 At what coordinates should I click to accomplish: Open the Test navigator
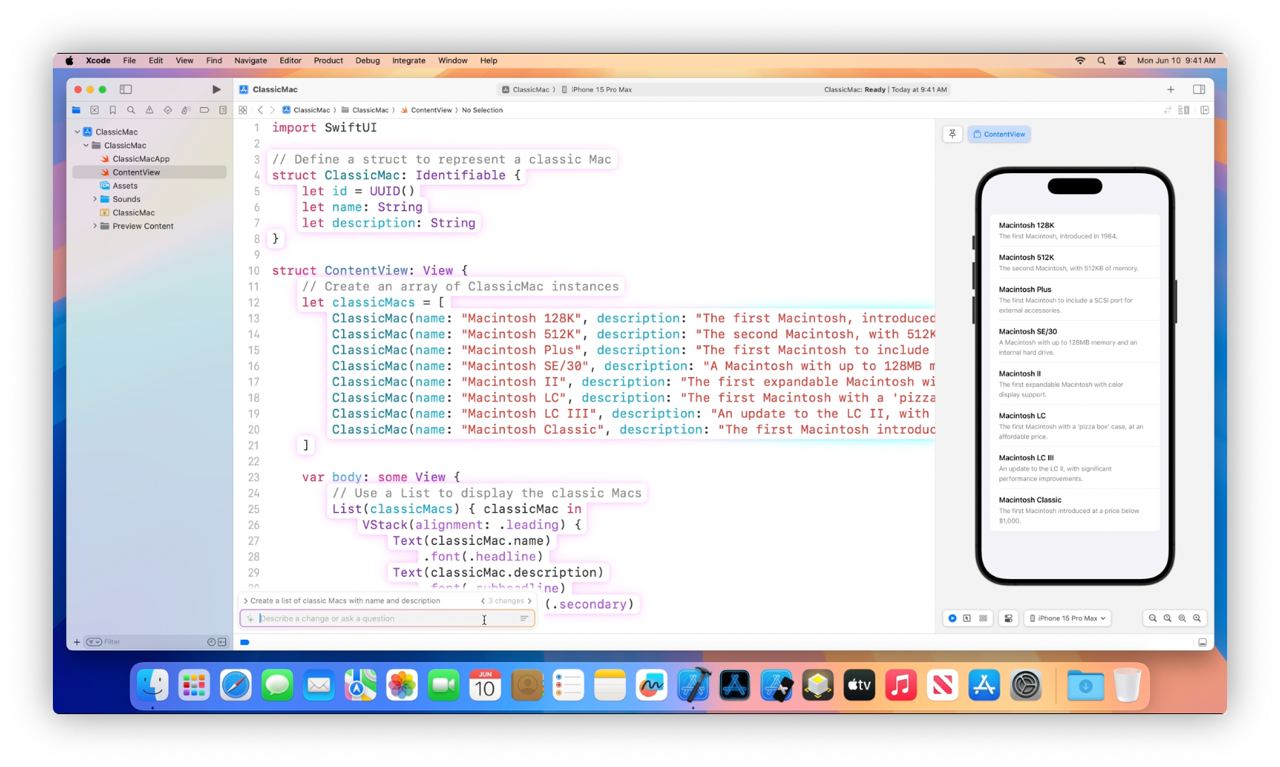click(x=167, y=110)
